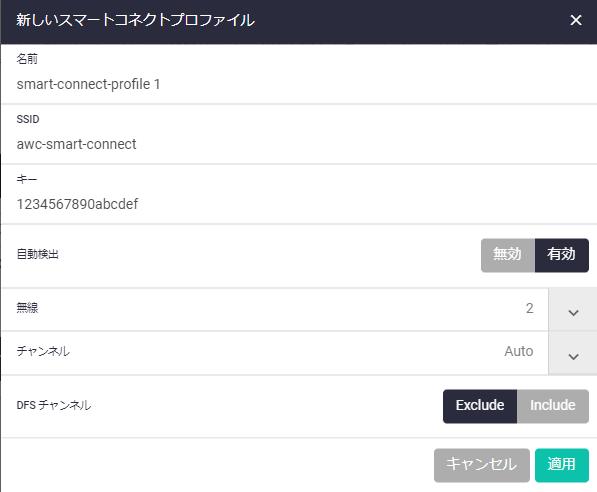The height and width of the screenshot is (492, 597).
Task: Click the 自動検出 row label
Action: [38, 254]
